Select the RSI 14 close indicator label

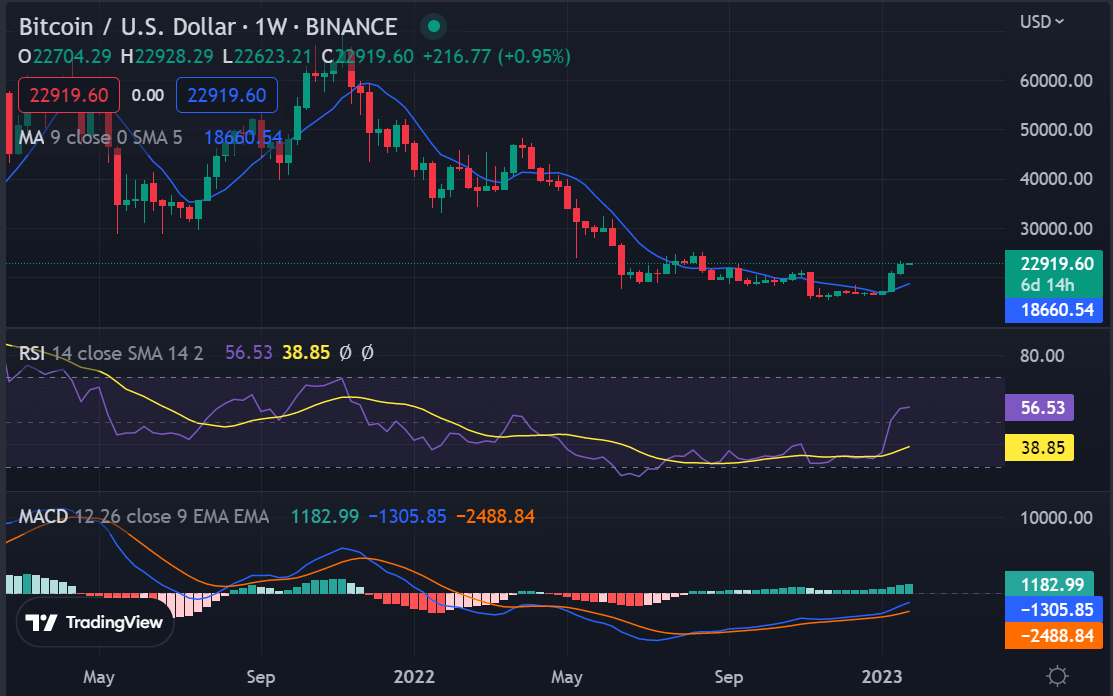[111, 353]
